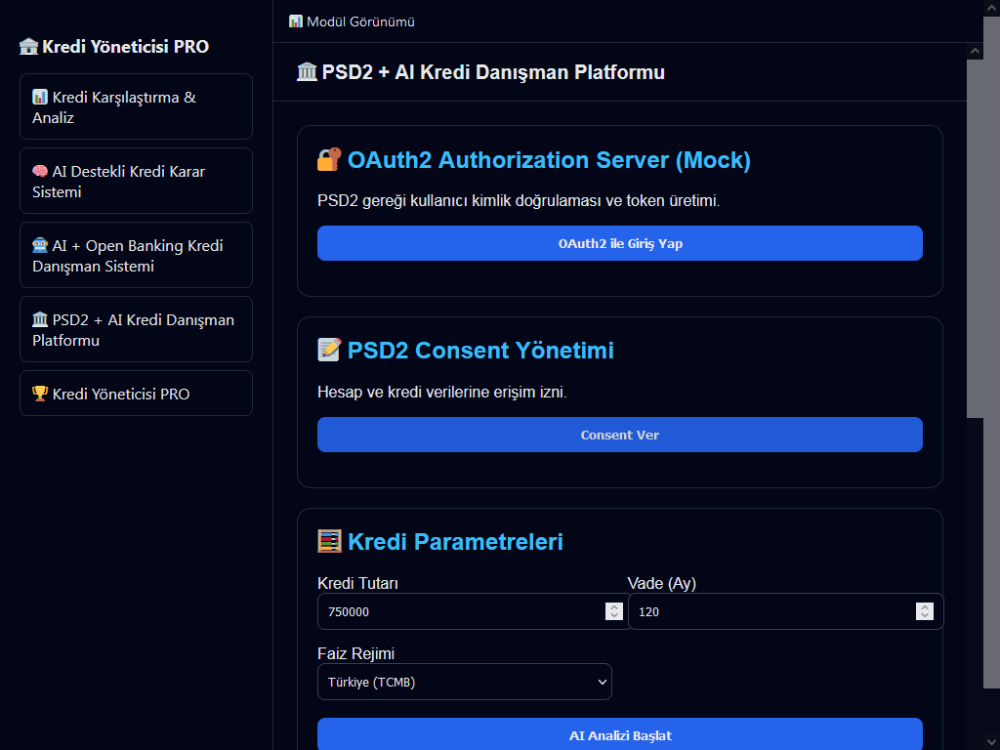
Task: Click the chart icon next to Modül Görünümü
Action: [x=295, y=22]
